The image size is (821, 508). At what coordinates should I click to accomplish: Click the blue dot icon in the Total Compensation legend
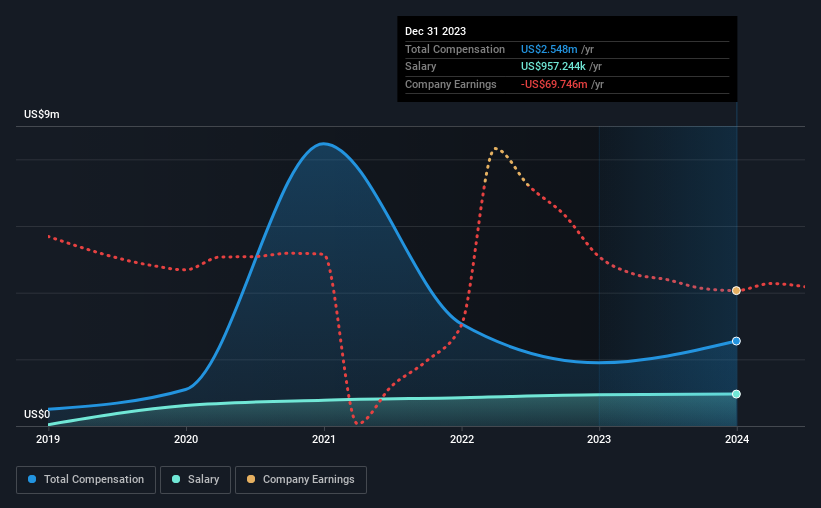(32, 479)
